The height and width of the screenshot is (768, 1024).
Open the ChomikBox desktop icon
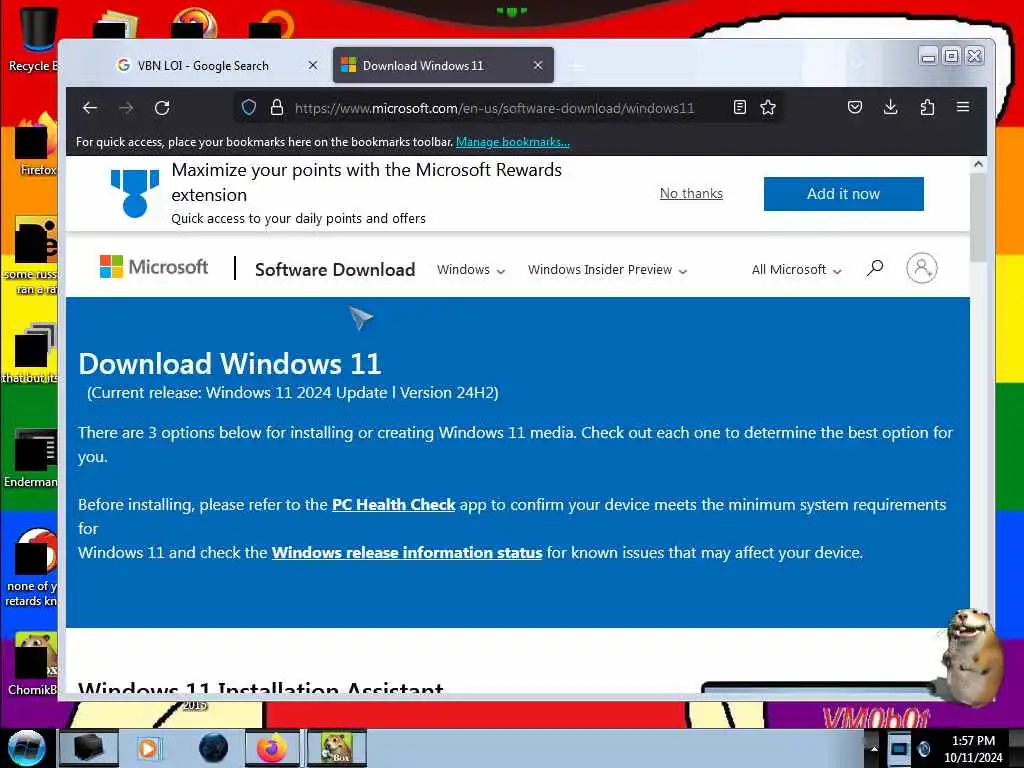tap(33, 664)
